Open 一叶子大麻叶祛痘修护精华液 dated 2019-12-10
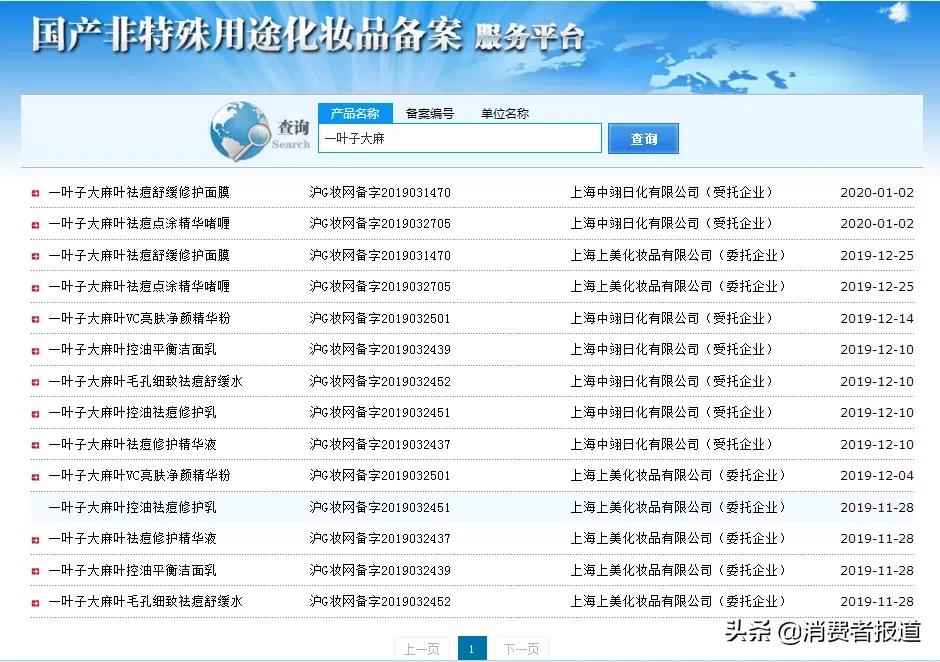The image size is (940, 662). pos(132,444)
